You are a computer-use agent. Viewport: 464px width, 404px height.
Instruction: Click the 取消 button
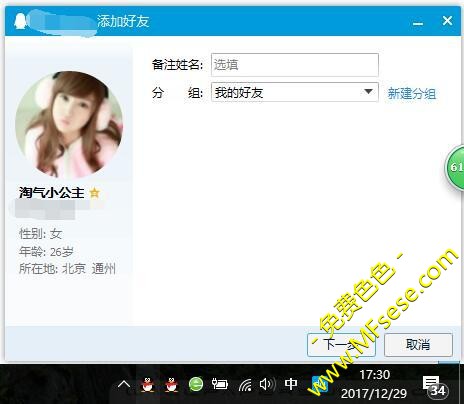[418, 345]
